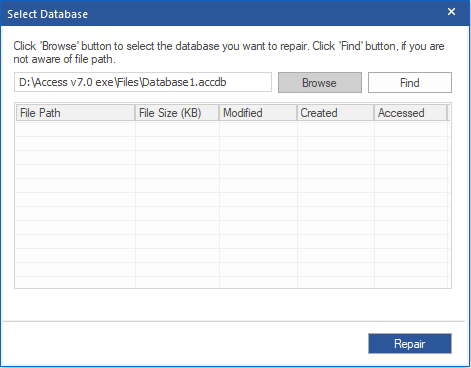Sort by the File Path column header
The width and height of the screenshot is (471, 368).
coord(76,113)
